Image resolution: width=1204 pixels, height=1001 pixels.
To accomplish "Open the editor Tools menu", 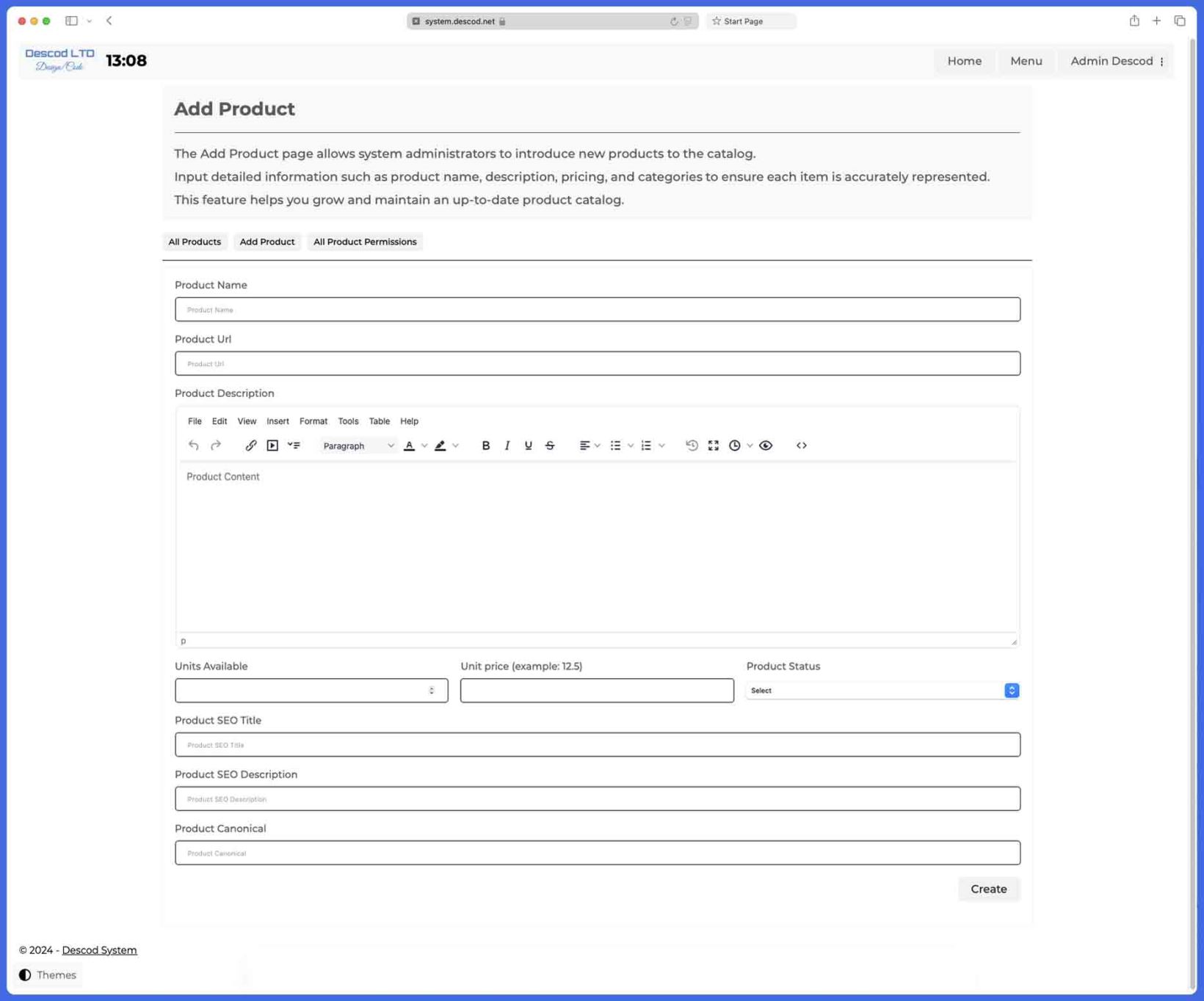I will (x=348, y=421).
